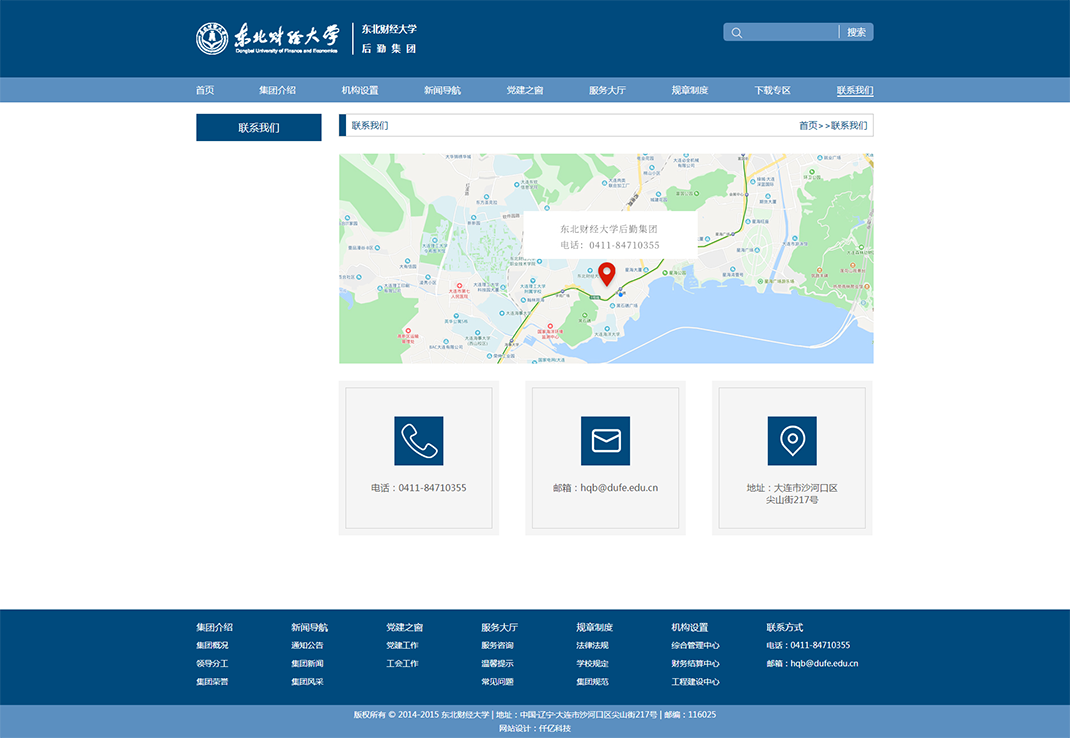Image resolution: width=1070 pixels, height=738 pixels.
Task: Go to 集团介绍 in the navigation bar
Action: tap(277, 90)
